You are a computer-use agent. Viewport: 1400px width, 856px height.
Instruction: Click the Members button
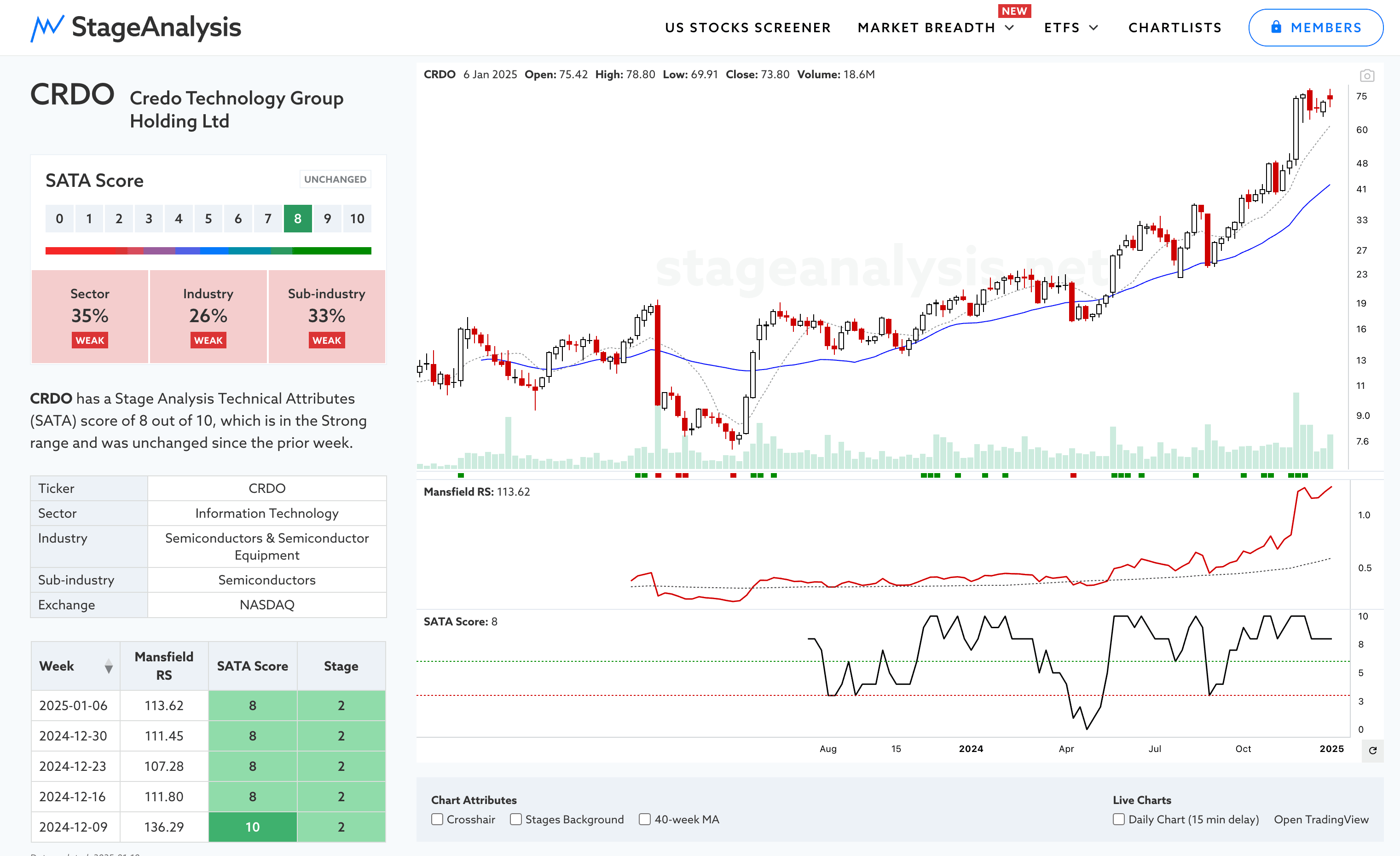click(x=1315, y=27)
